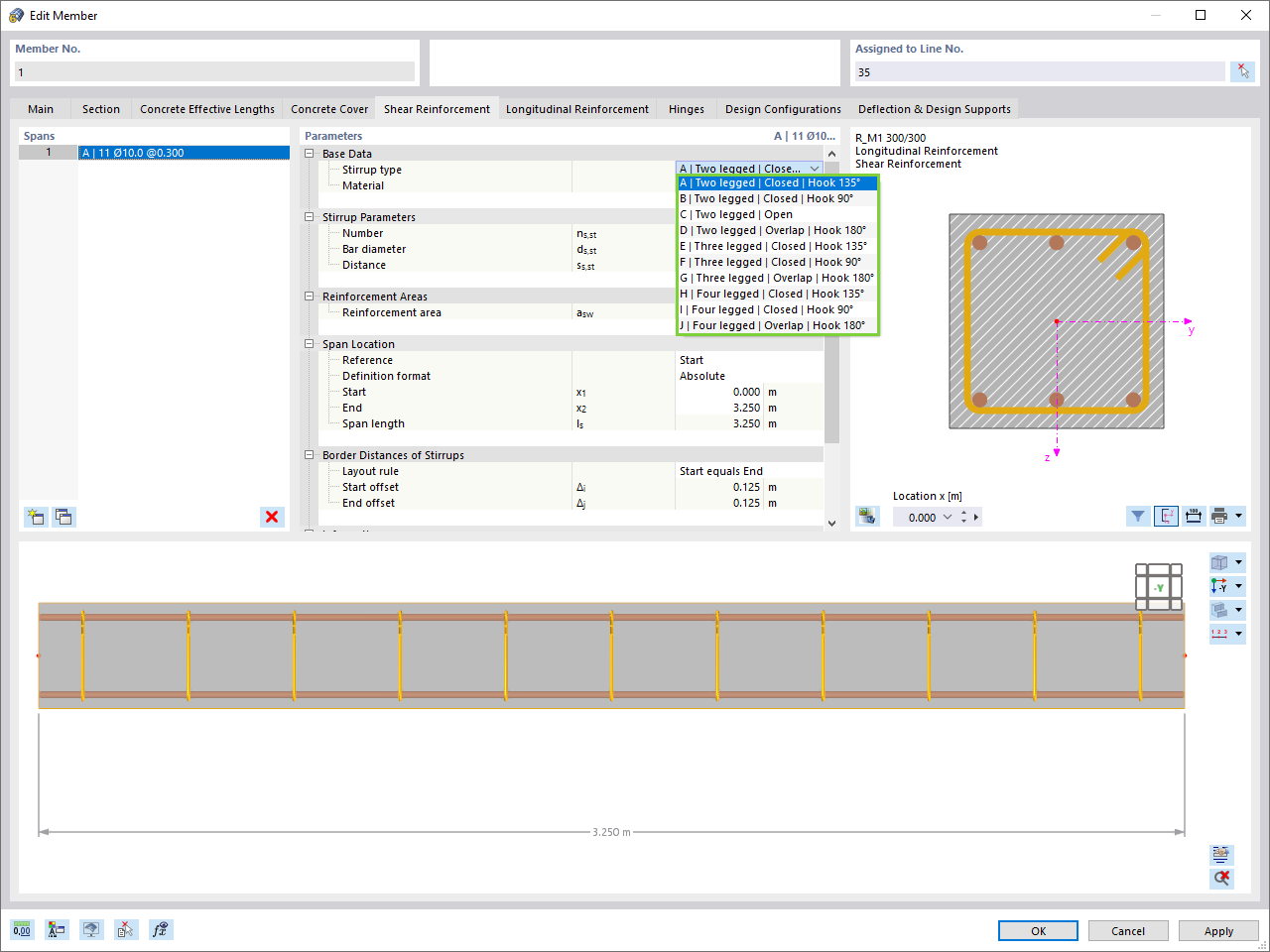Click the reinforcement view settings icon above the magnifier
Viewport: 1270px width, 952px height.
tap(1221, 855)
